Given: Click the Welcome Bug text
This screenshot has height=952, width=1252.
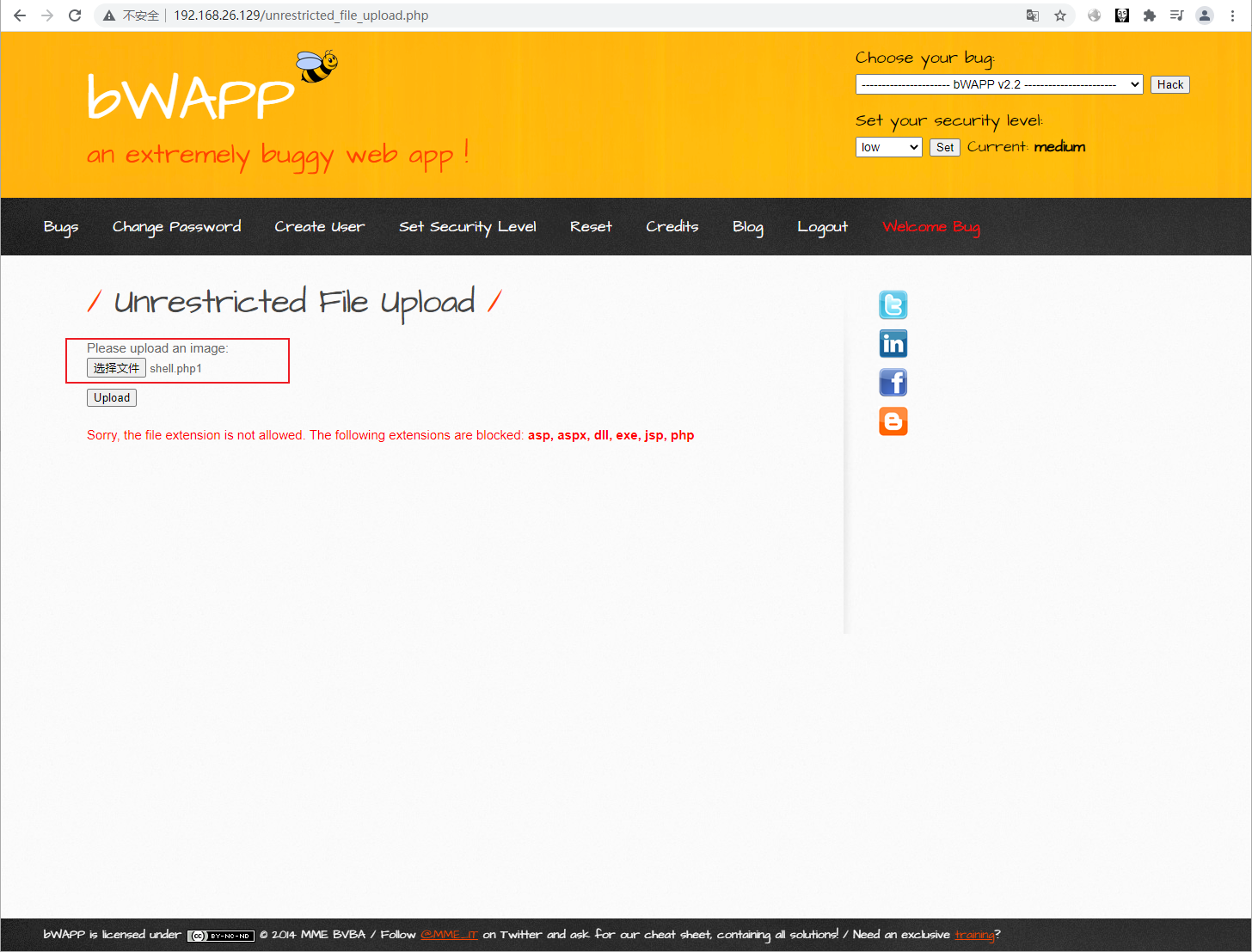Looking at the screenshot, I should (931, 227).
